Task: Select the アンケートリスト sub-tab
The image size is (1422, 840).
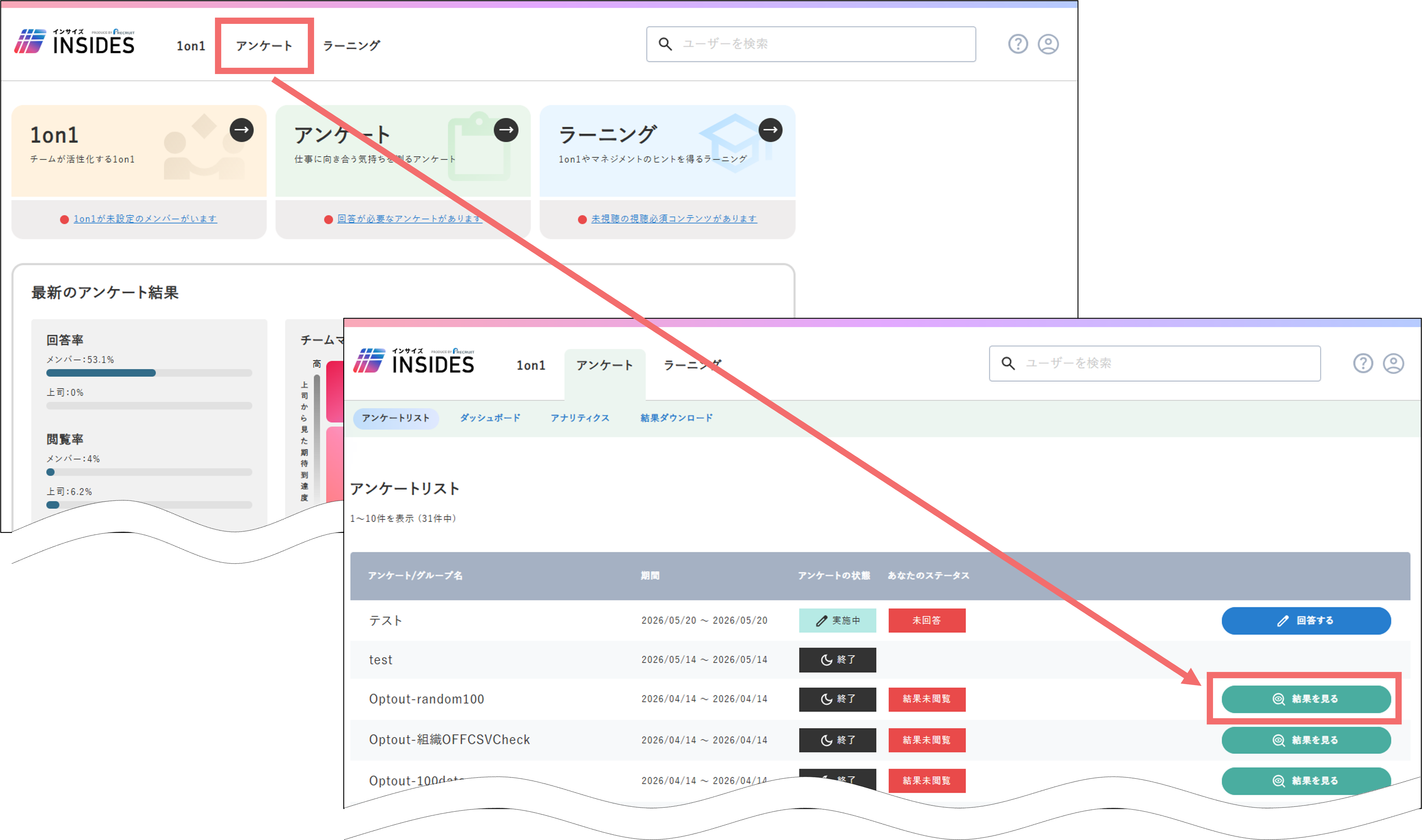Action: 396,418
